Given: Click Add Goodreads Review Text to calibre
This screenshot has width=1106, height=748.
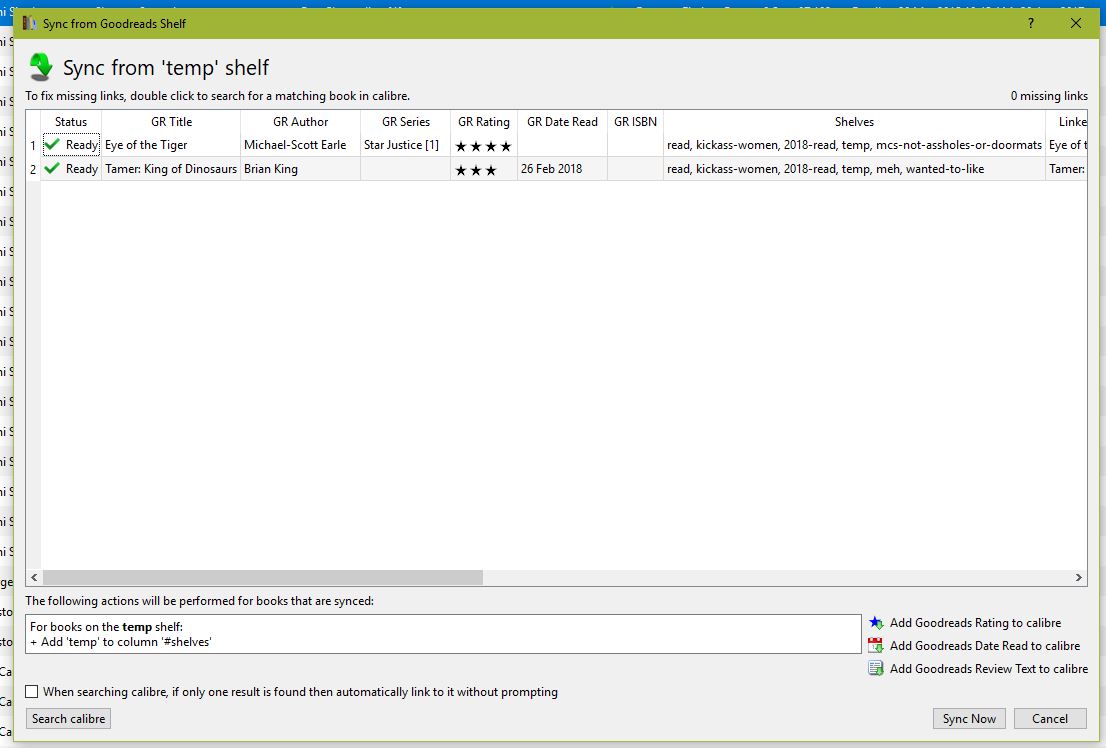Looking at the screenshot, I should (x=988, y=668).
